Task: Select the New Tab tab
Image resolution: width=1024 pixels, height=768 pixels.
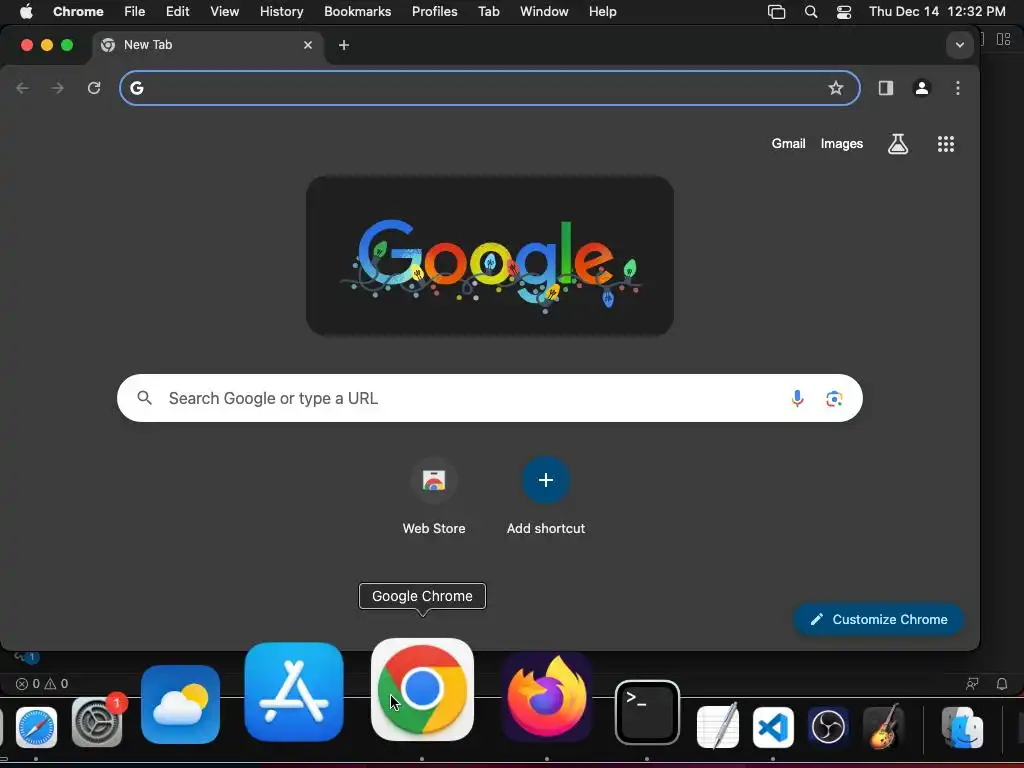Action: [x=206, y=45]
